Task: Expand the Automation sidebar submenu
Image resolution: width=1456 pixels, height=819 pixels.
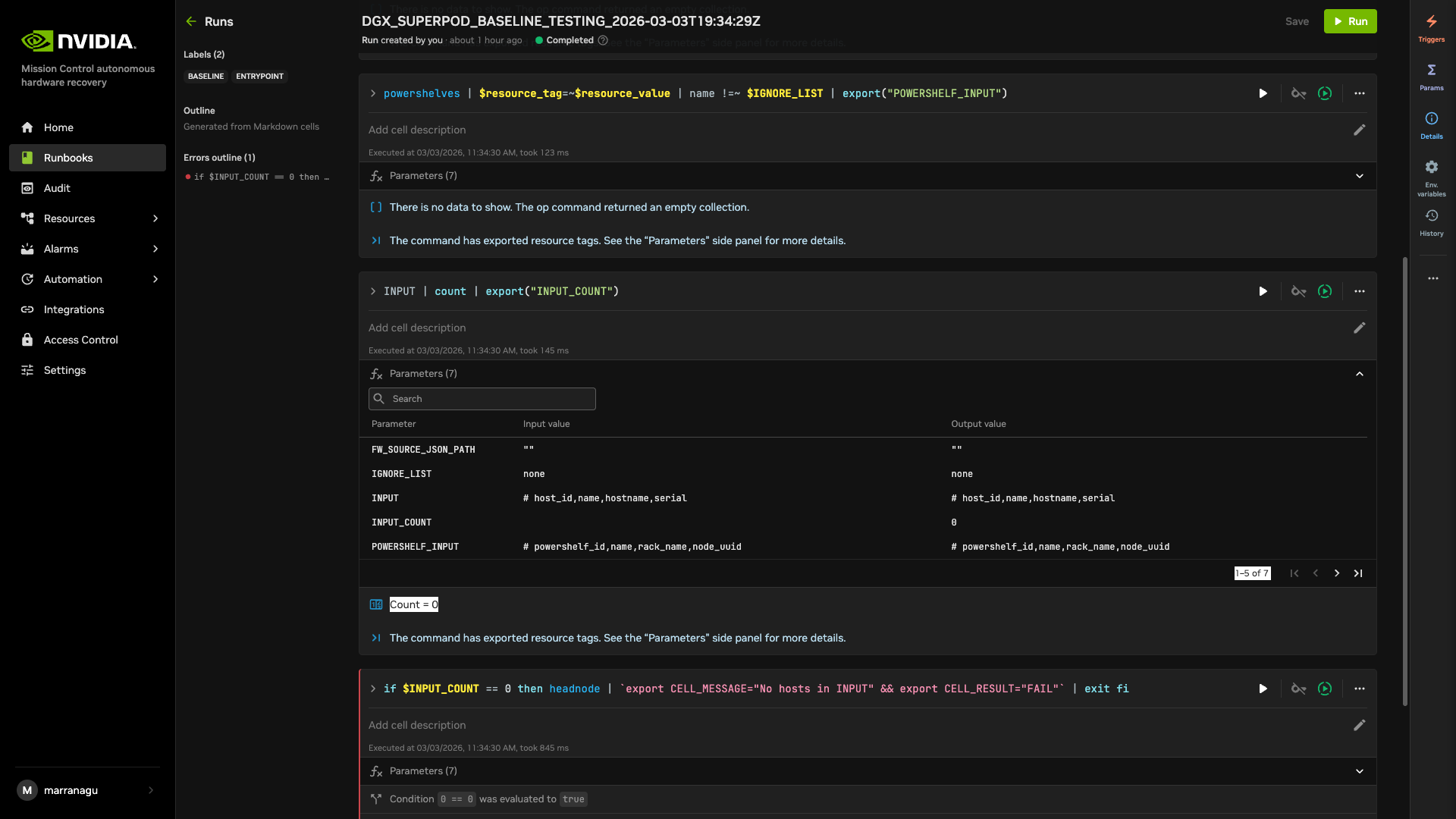Action: (x=155, y=279)
